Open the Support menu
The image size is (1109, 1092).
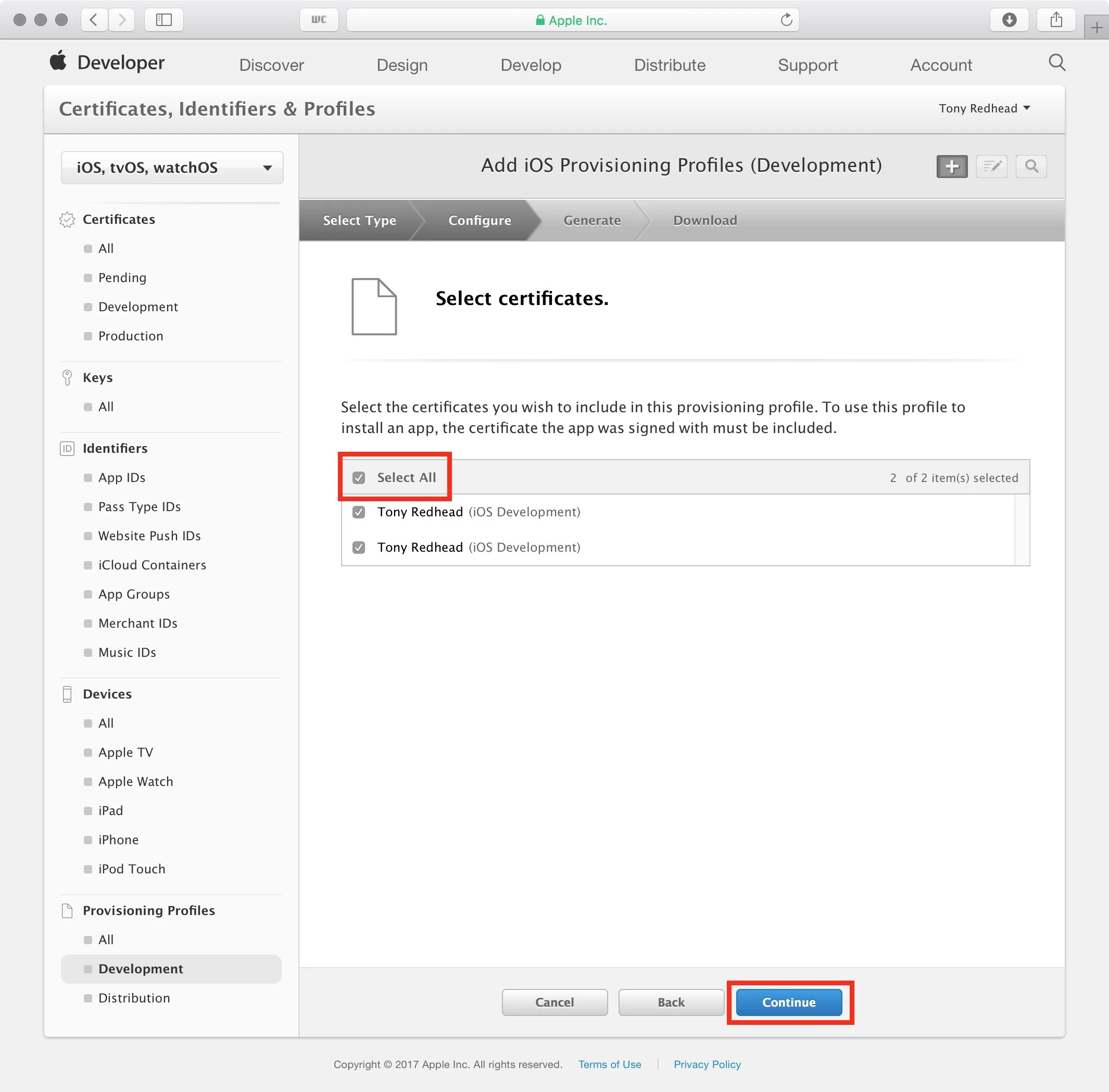pyautogui.click(x=808, y=65)
